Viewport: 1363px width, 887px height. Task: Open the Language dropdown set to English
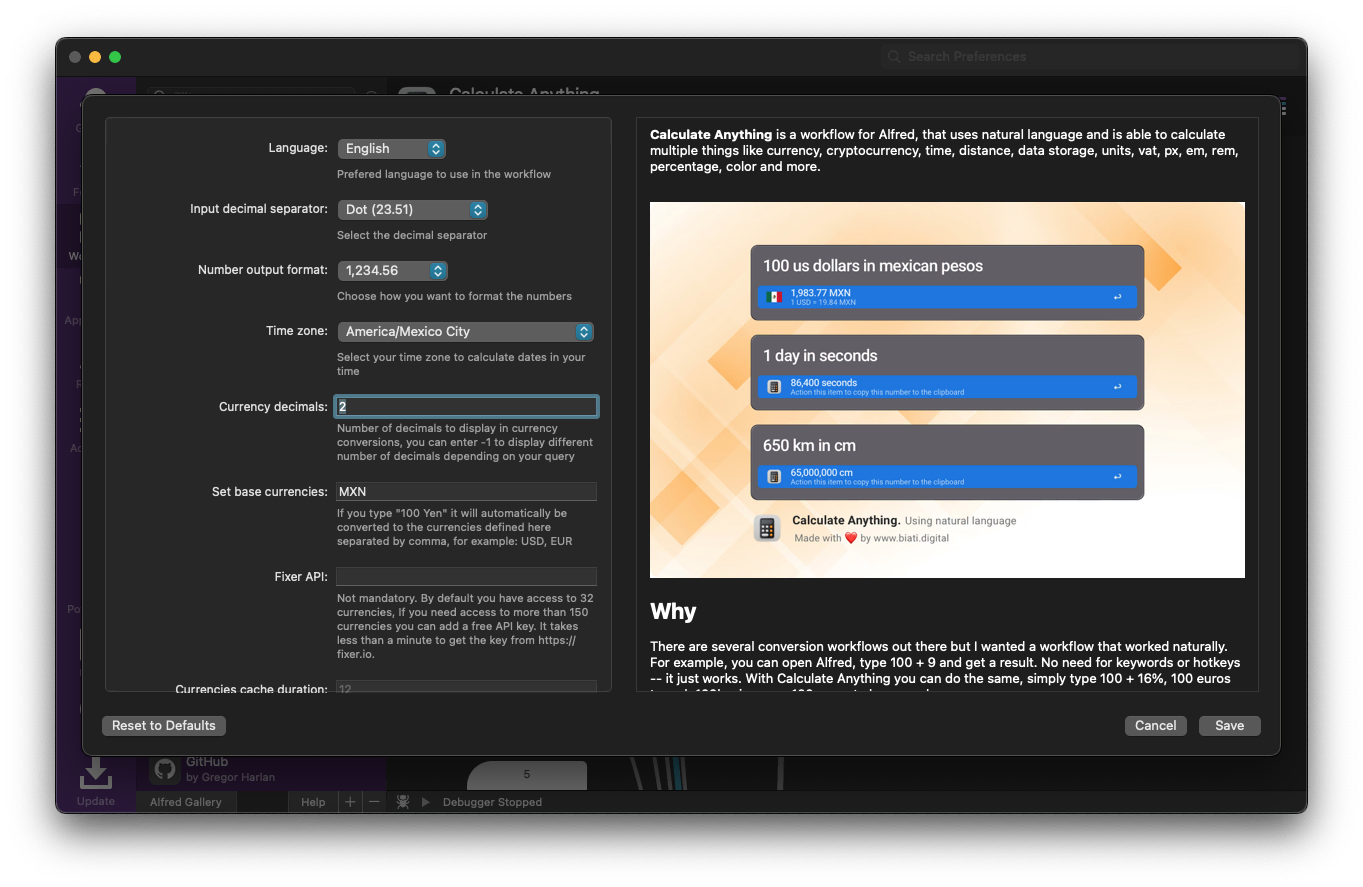[391, 148]
